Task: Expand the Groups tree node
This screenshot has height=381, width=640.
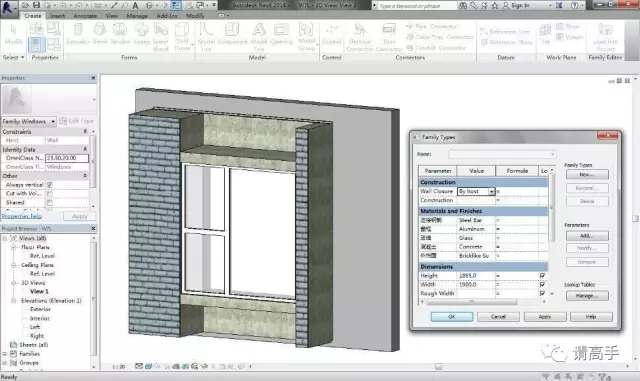Action: click(x=5, y=363)
